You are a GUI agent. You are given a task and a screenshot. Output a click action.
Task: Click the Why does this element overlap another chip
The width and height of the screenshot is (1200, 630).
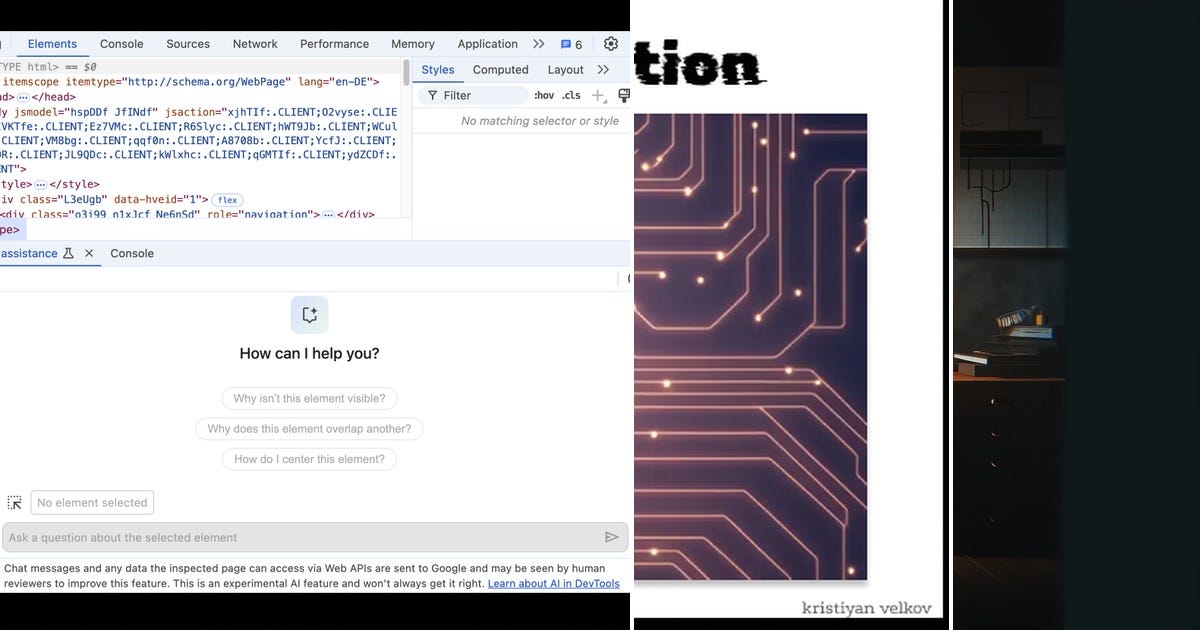click(309, 429)
